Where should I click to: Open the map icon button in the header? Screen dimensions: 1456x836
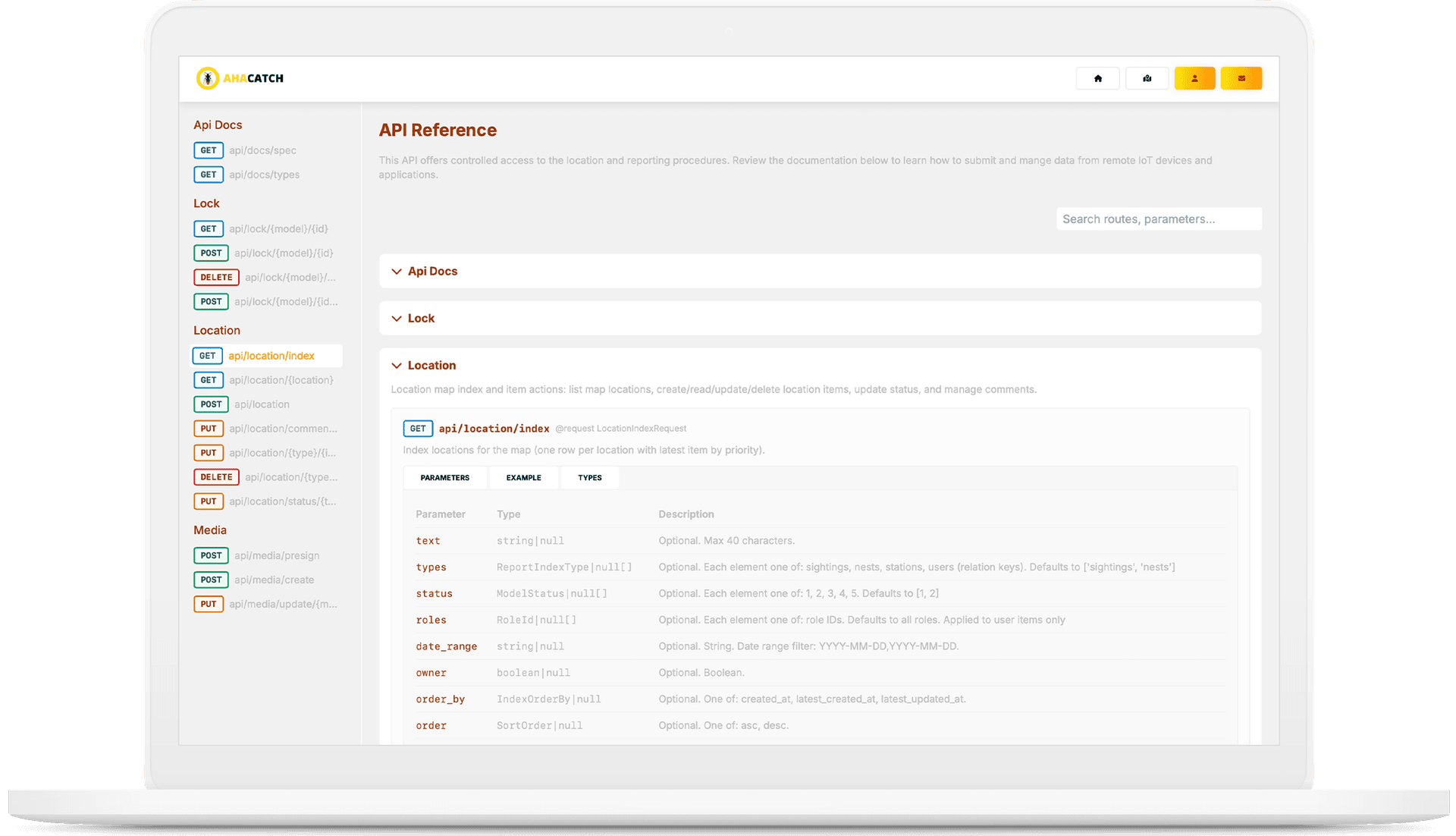1147,78
